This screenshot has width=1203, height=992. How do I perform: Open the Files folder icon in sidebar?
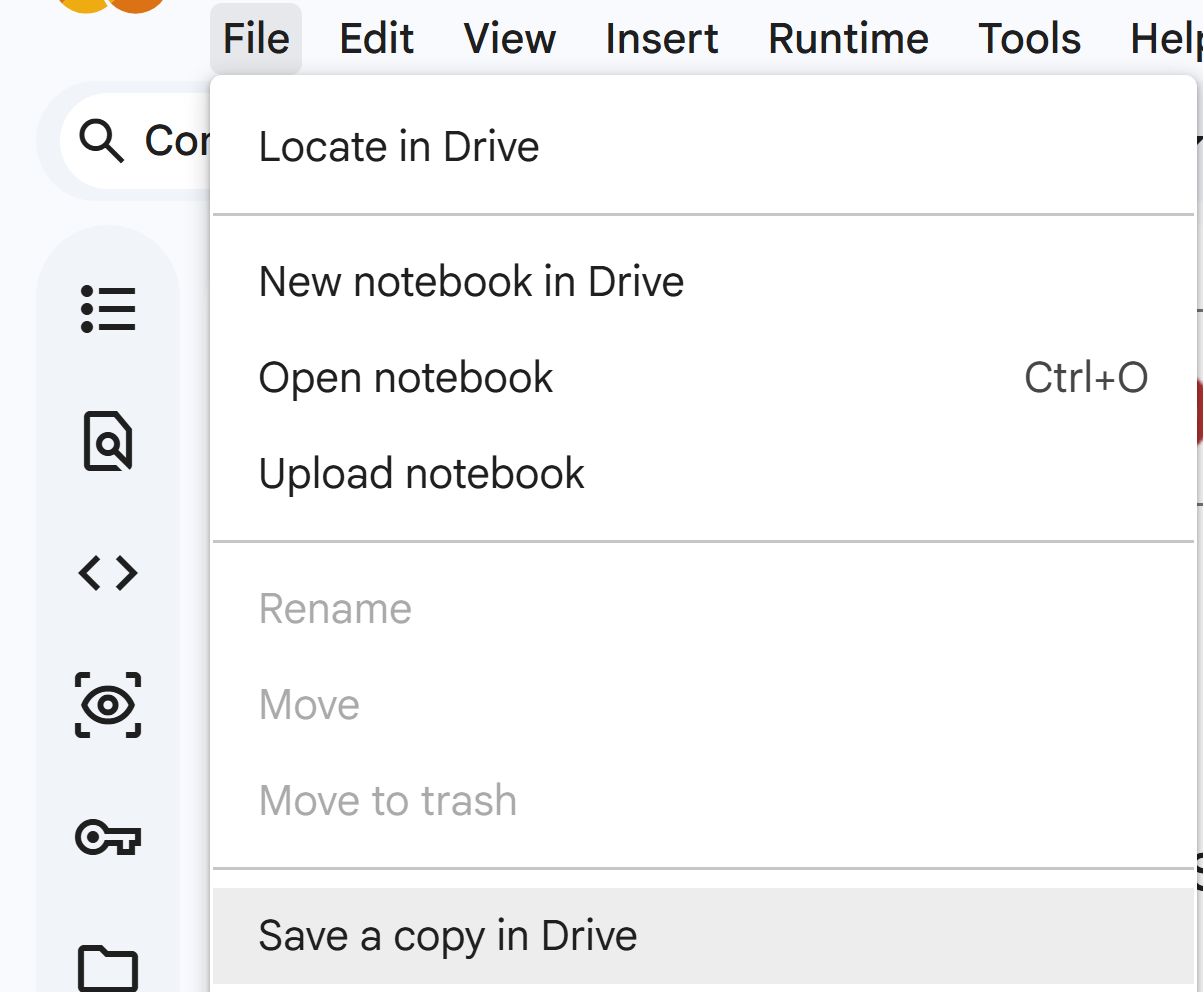108,966
